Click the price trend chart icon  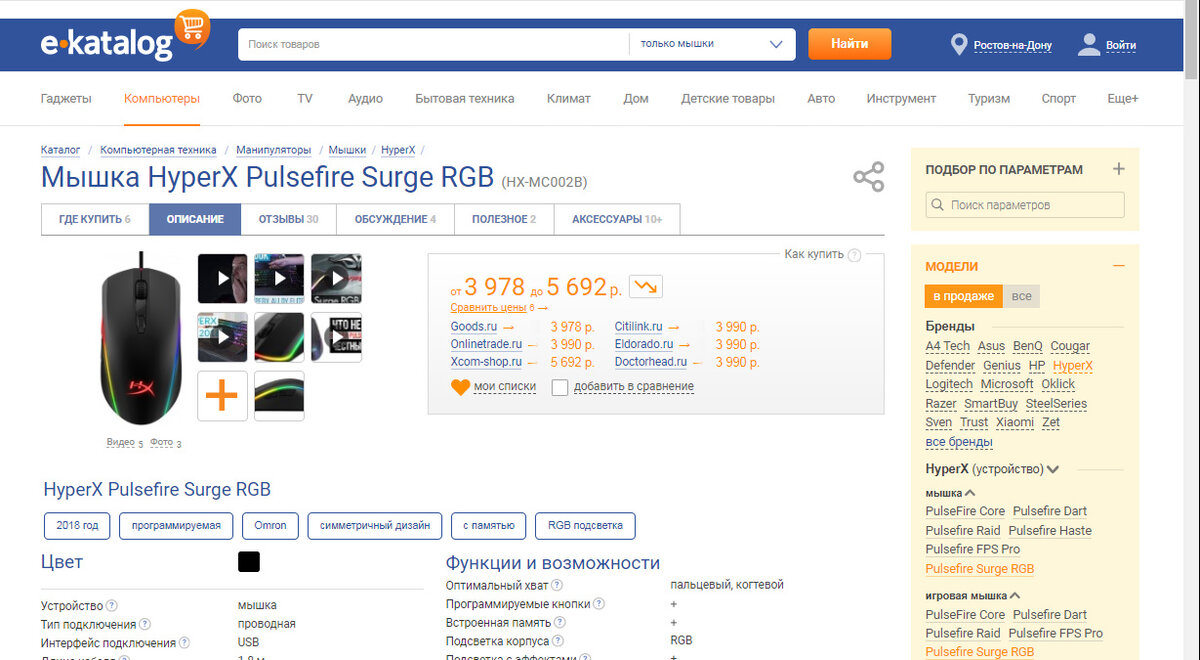(x=645, y=287)
